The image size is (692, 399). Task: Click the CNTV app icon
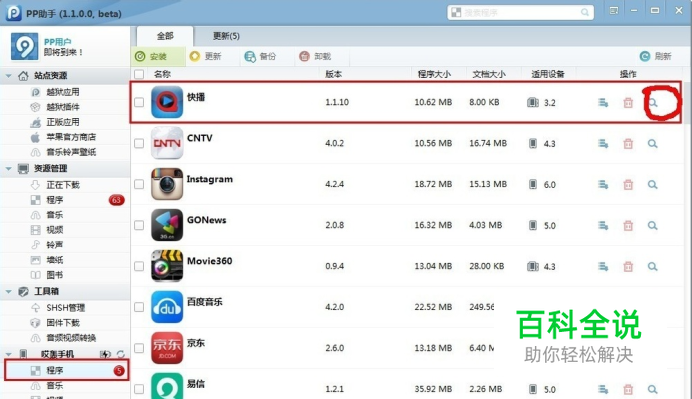(x=167, y=143)
